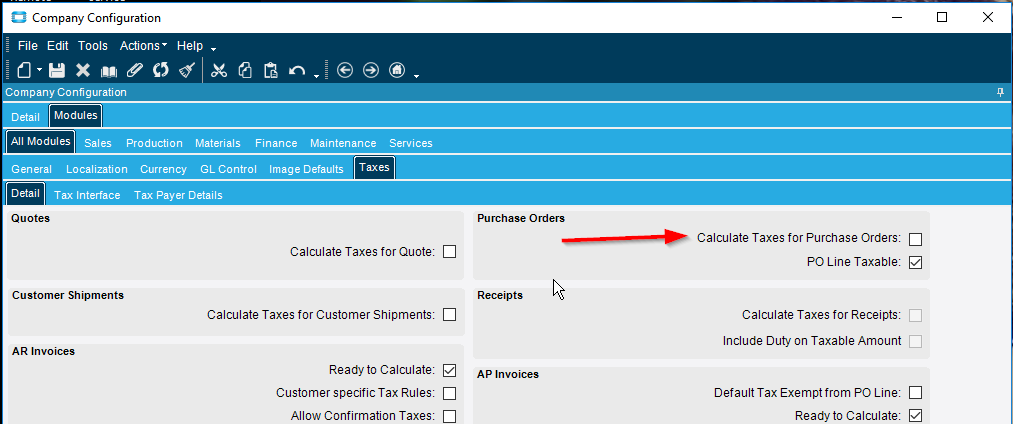Click the Home navigation icon
Viewport: 1013px width, 424px height.
(x=397, y=70)
